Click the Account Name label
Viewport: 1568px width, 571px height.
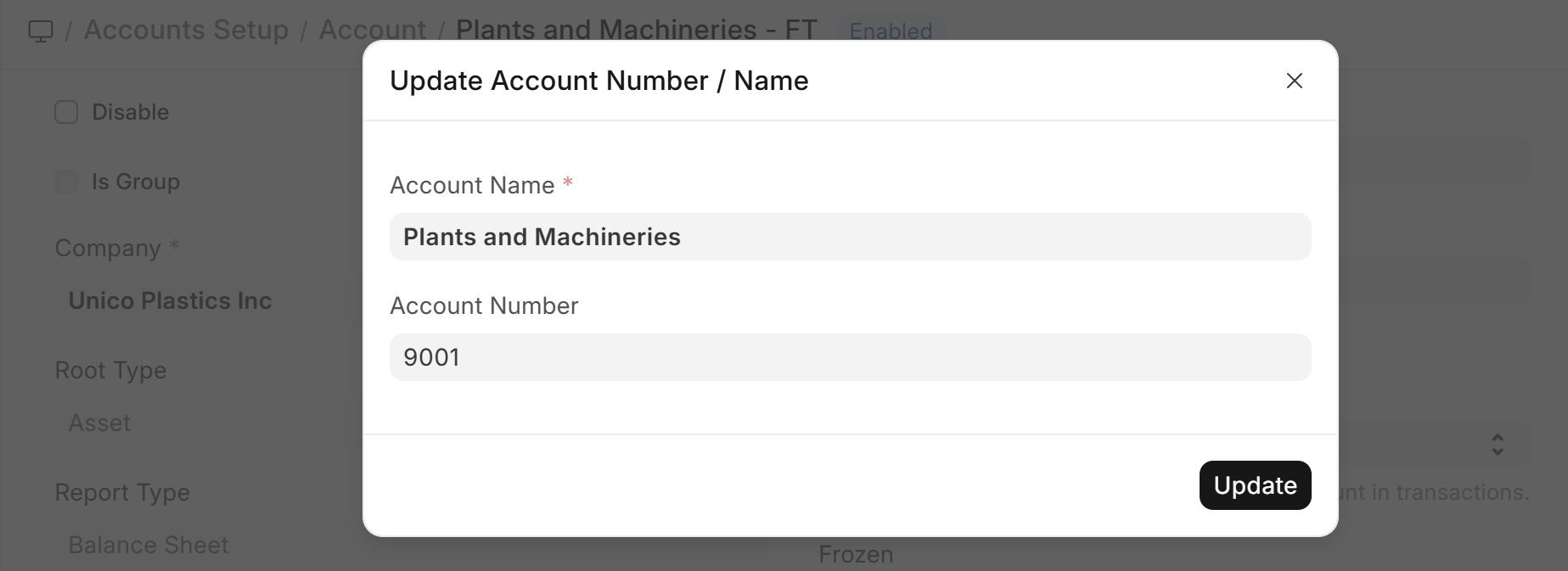(472, 185)
